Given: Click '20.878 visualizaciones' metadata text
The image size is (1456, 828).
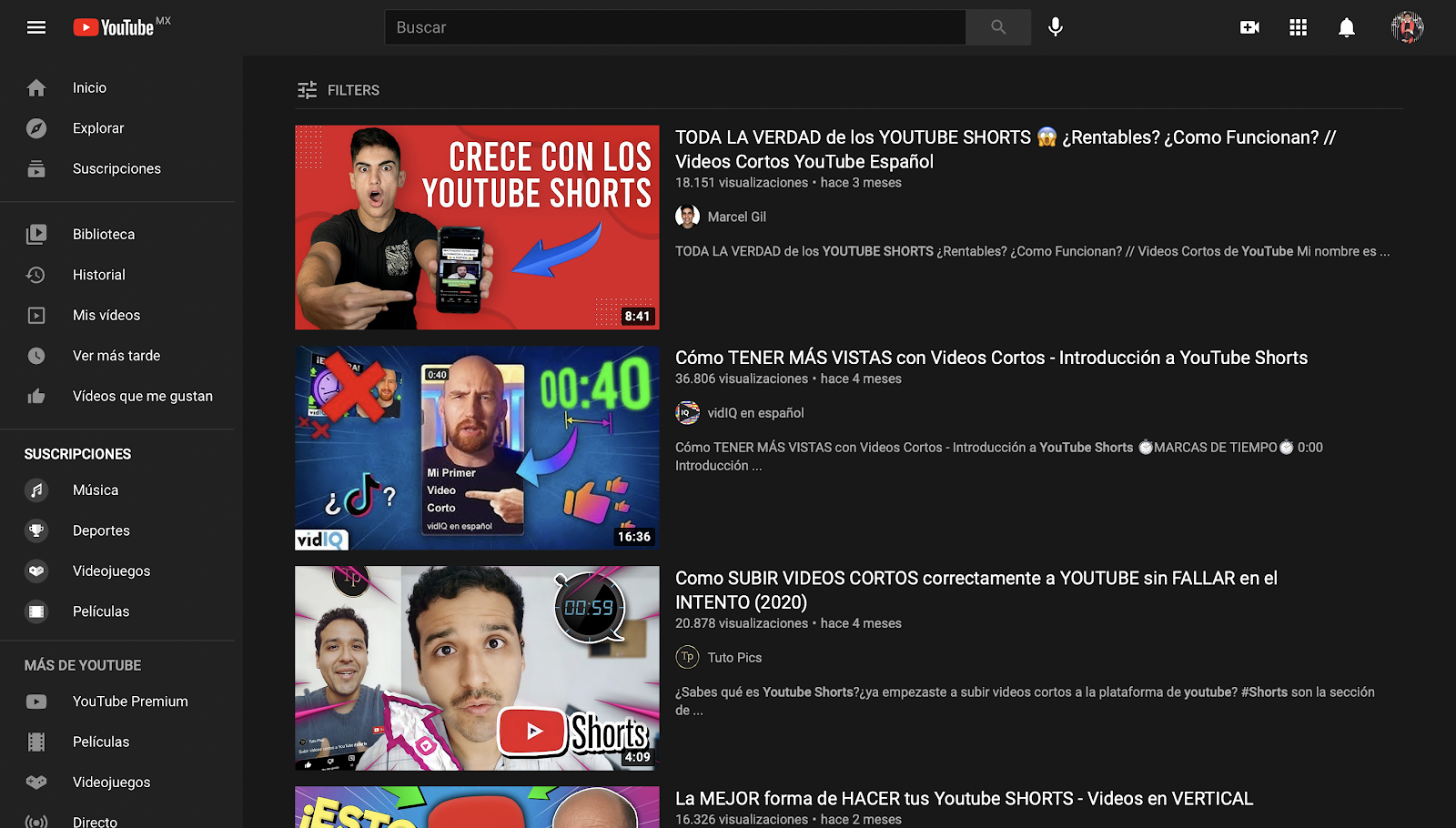Looking at the screenshot, I should point(742,623).
